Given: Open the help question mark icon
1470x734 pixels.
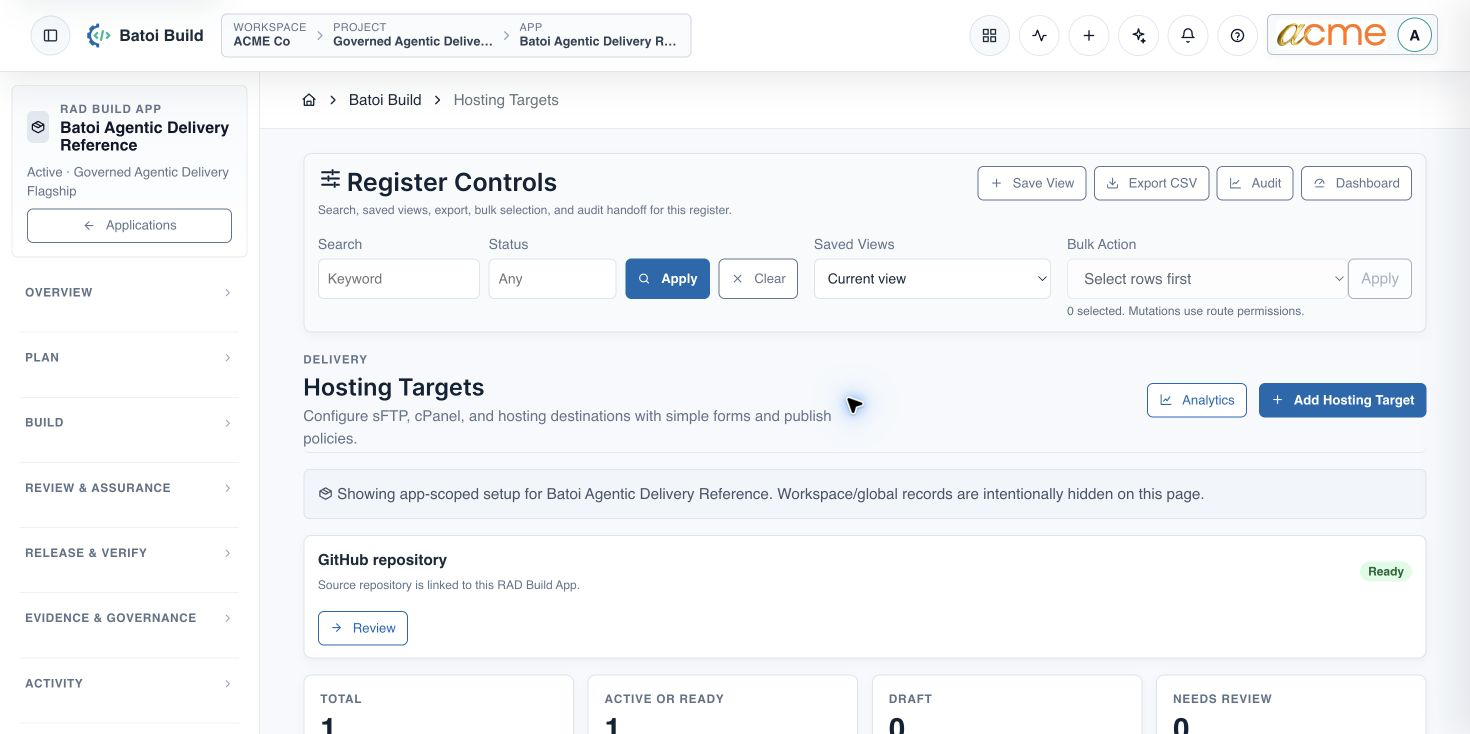Looking at the screenshot, I should [1237, 35].
